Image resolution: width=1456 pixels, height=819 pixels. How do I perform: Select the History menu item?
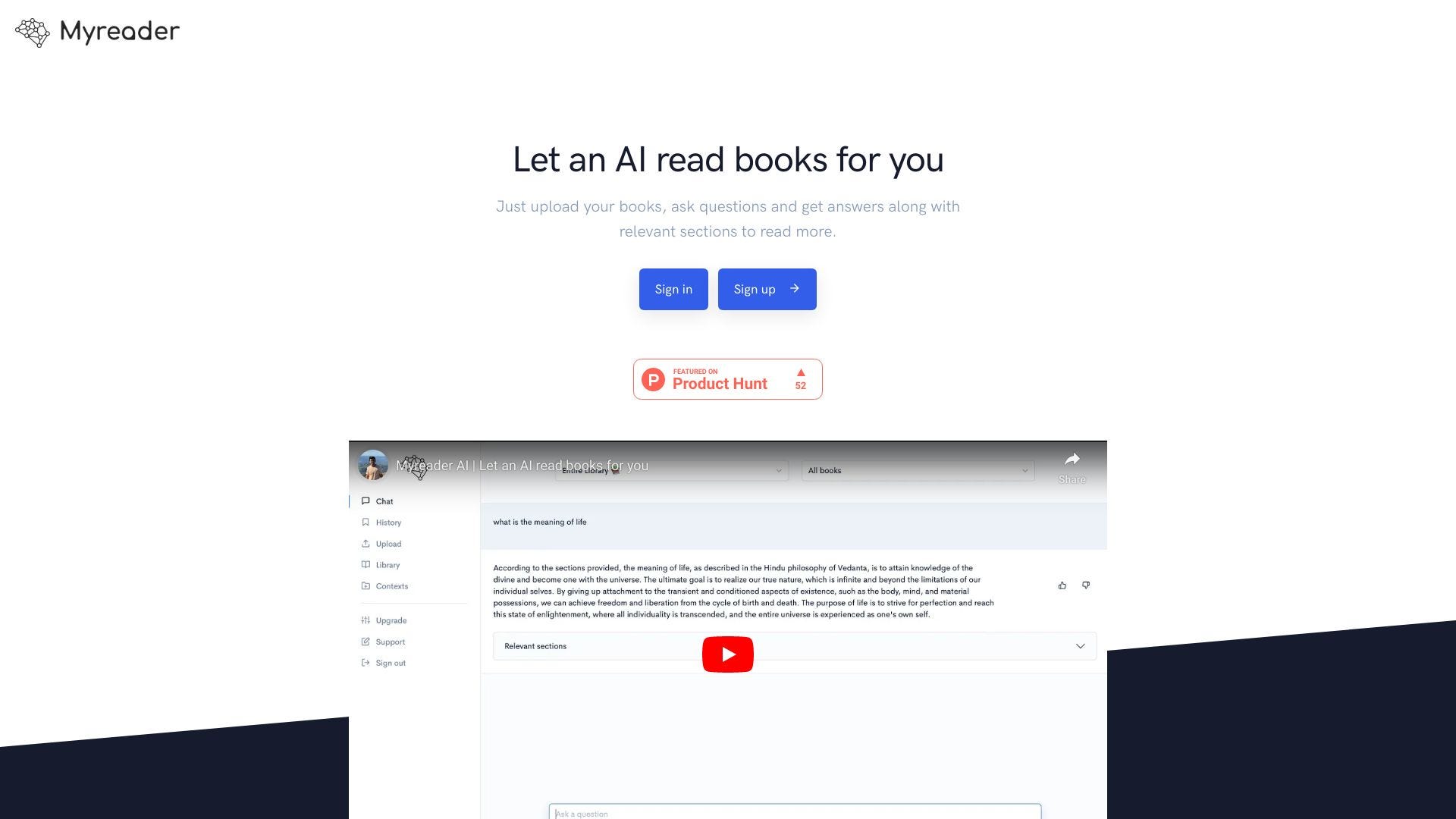[388, 522]
